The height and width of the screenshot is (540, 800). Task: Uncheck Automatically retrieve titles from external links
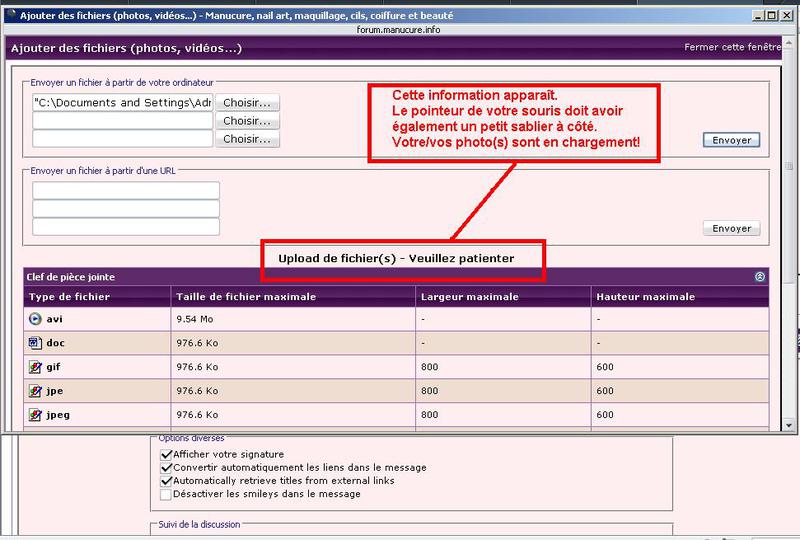click(x=166, y=481)
